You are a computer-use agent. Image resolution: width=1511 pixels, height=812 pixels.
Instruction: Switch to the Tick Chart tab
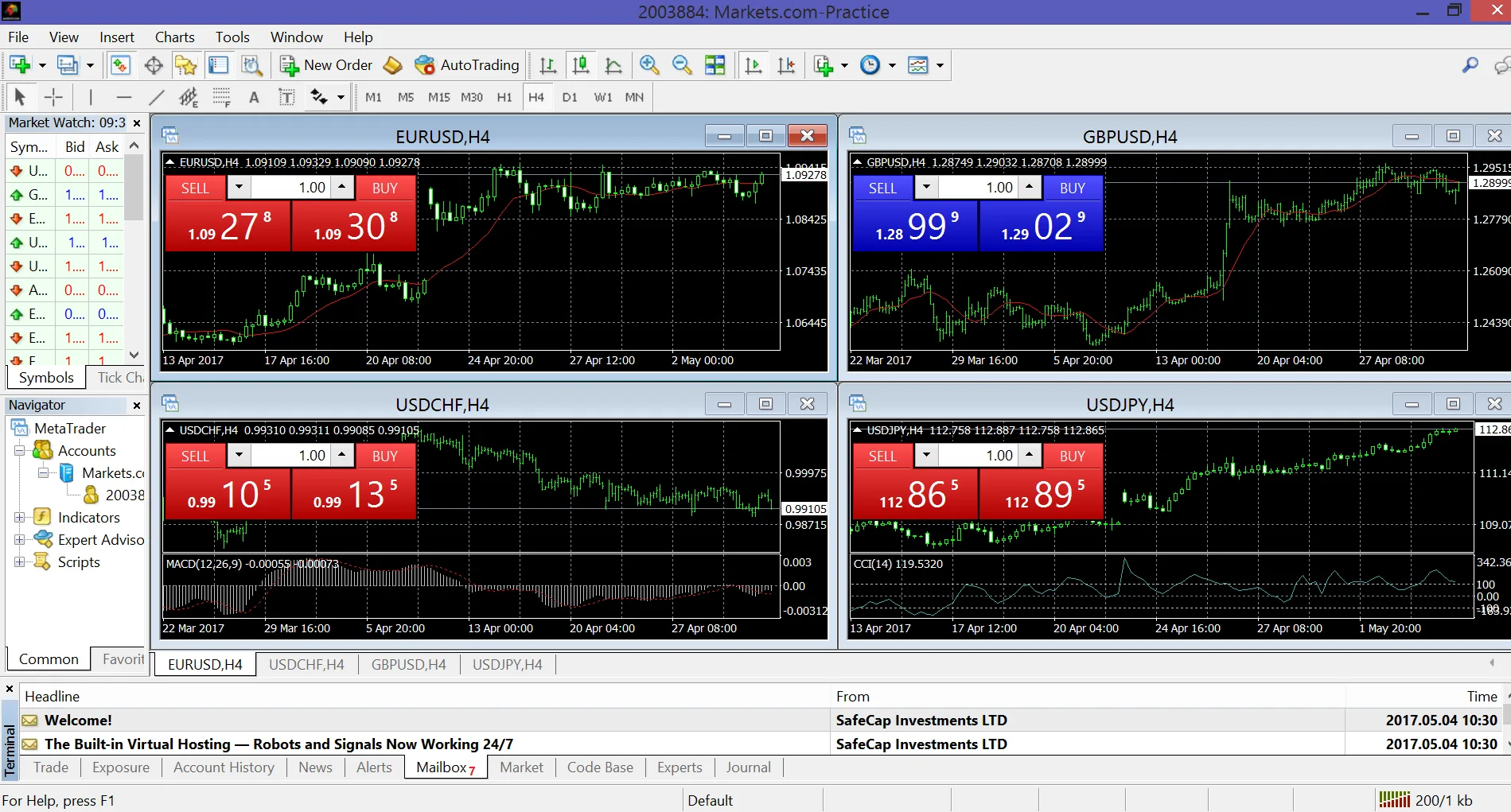coord(119,378)
